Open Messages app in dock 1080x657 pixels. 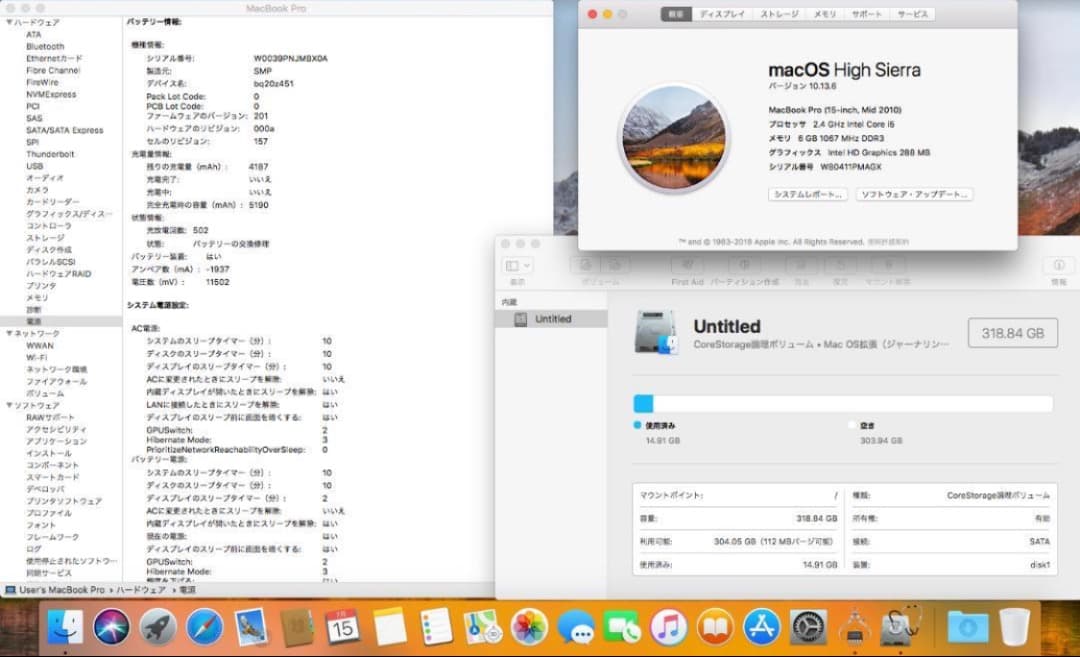[575, 627]
